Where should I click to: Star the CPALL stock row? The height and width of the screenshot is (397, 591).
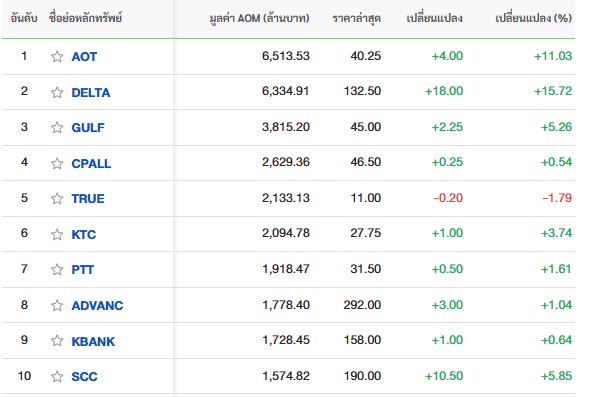click(x=57, y=163)
